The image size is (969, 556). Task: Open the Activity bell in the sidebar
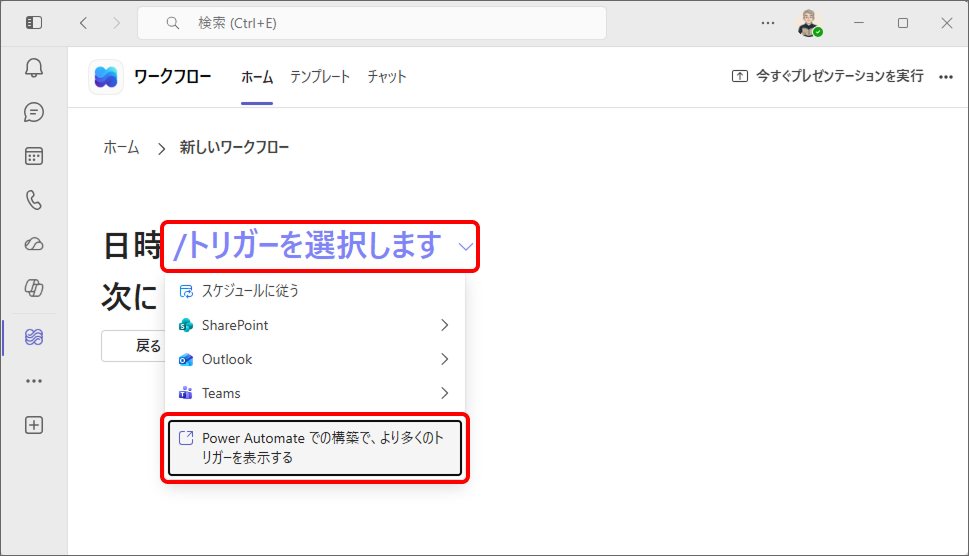click(x=34, y=68)
